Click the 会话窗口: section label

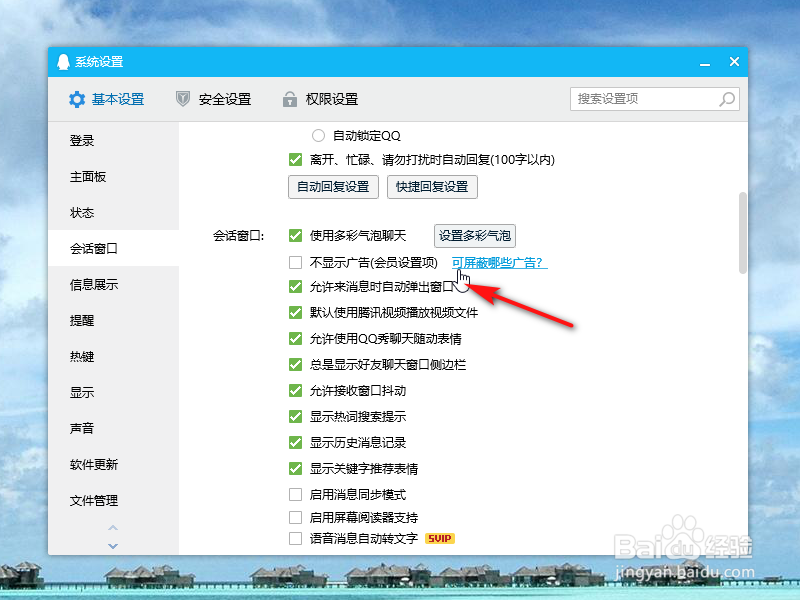click(x=239, y=236)
